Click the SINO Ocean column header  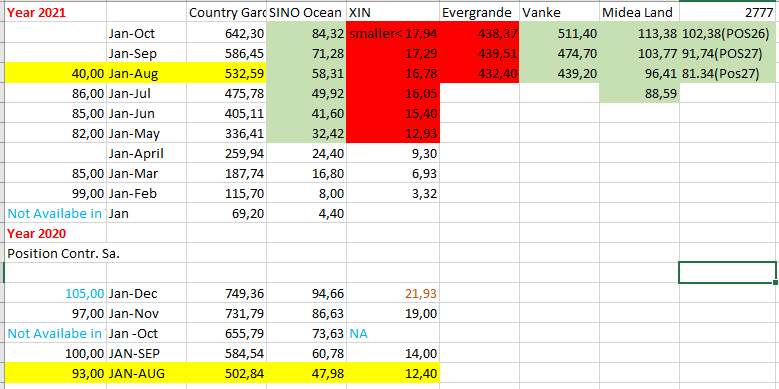(306, 12)
